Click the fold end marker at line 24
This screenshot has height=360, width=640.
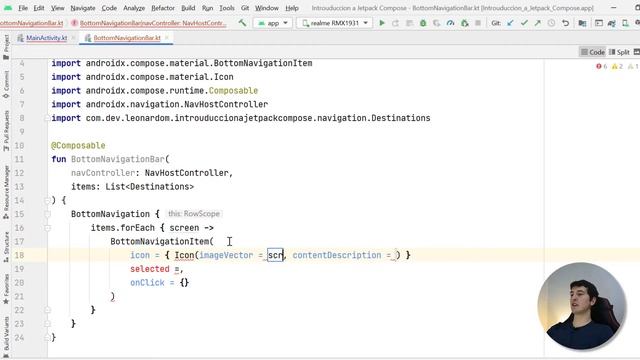pyautogui.click(x=47, y=338)
